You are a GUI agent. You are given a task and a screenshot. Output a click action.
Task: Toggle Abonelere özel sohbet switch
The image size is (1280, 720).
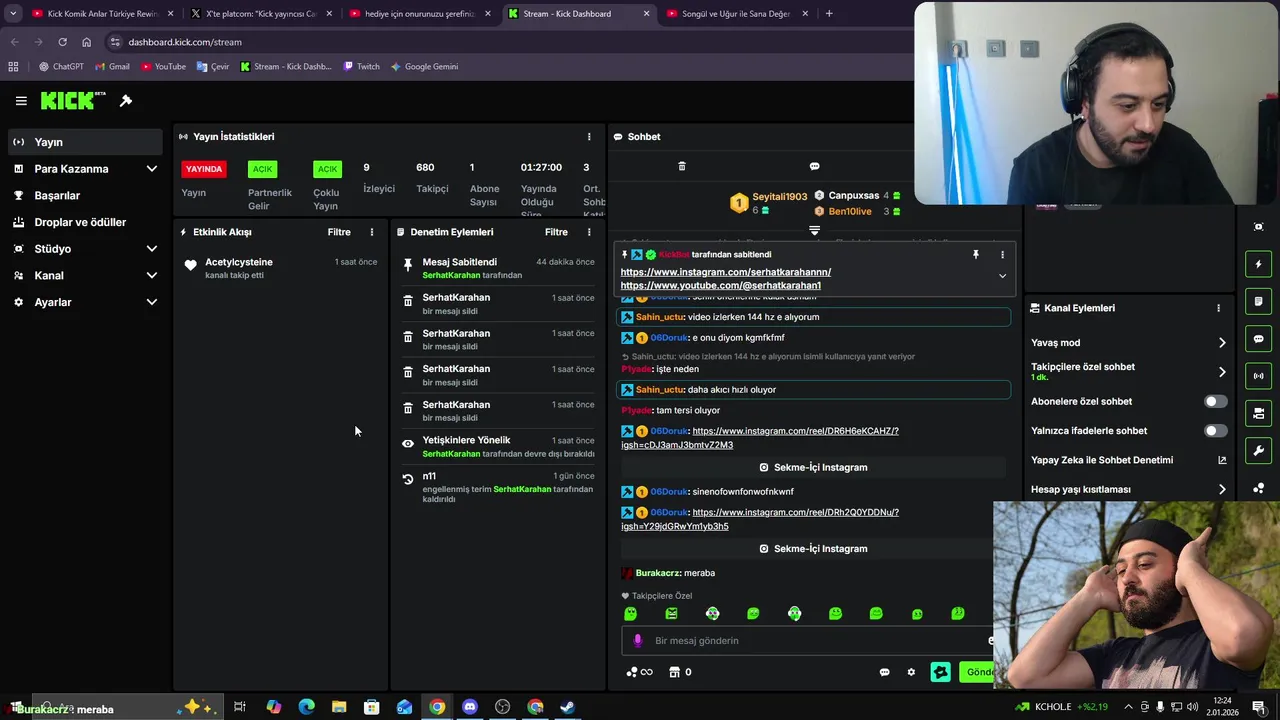(x=1215, y=401)
